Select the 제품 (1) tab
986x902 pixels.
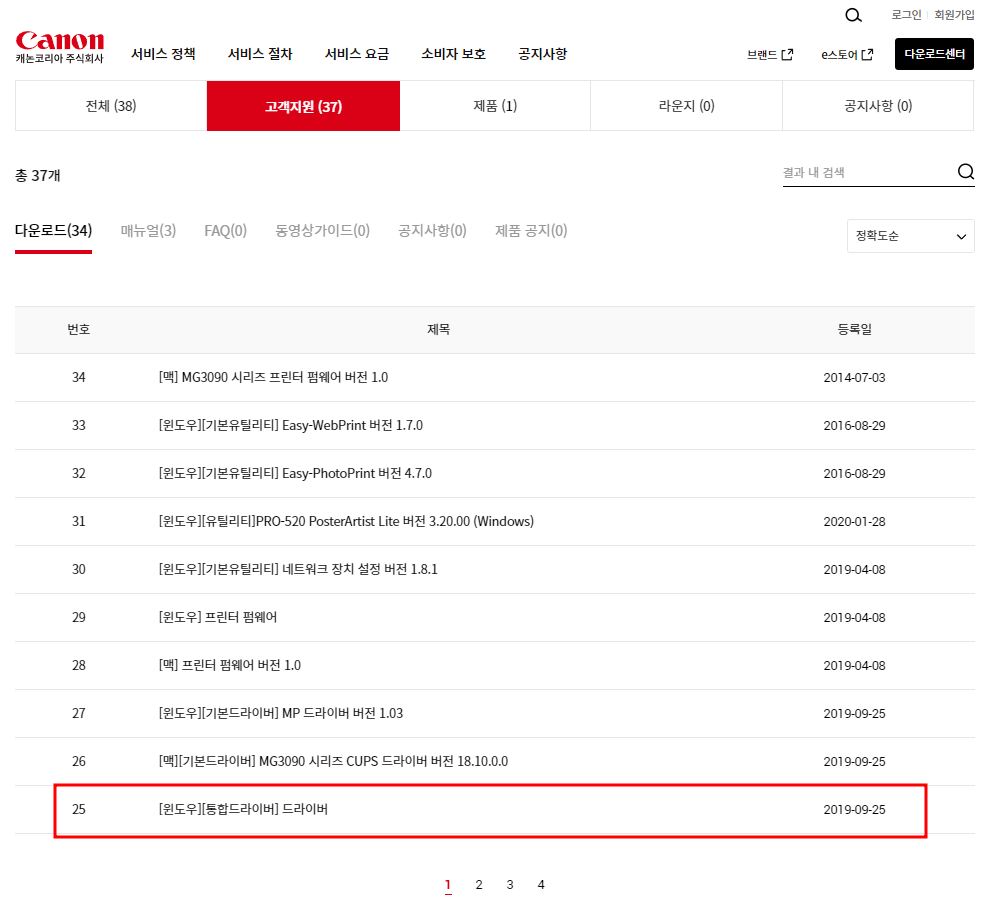tap(495, 106)
